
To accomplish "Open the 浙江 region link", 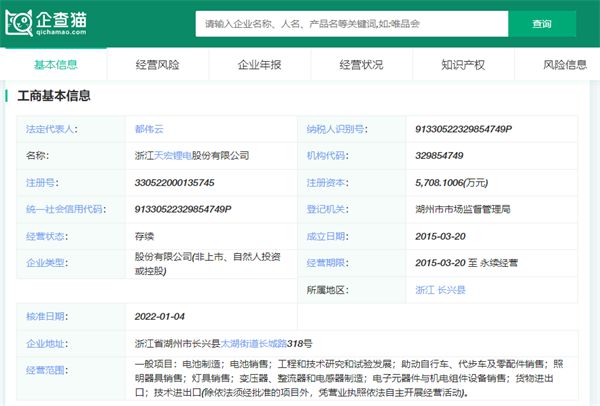I will (x=425, y=289).
